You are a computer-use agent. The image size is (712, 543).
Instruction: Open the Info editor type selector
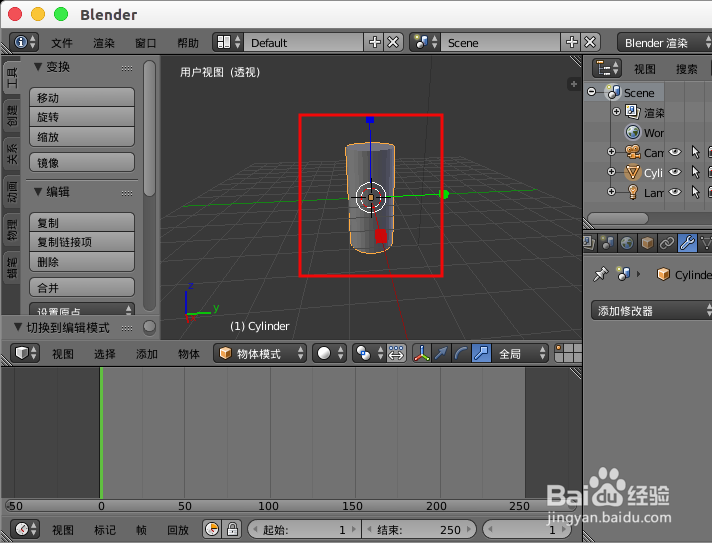pyautogui.click(x=24, y=43)
